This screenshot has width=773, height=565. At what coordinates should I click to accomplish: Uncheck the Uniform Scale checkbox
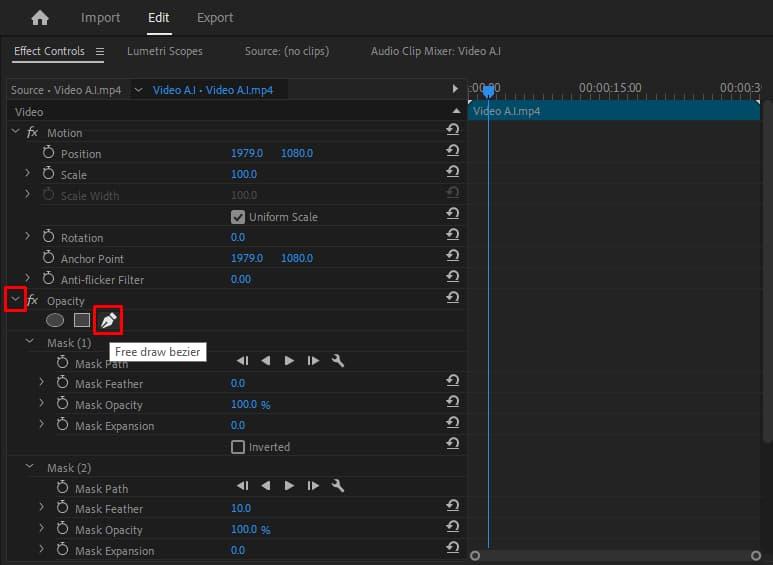238,216
